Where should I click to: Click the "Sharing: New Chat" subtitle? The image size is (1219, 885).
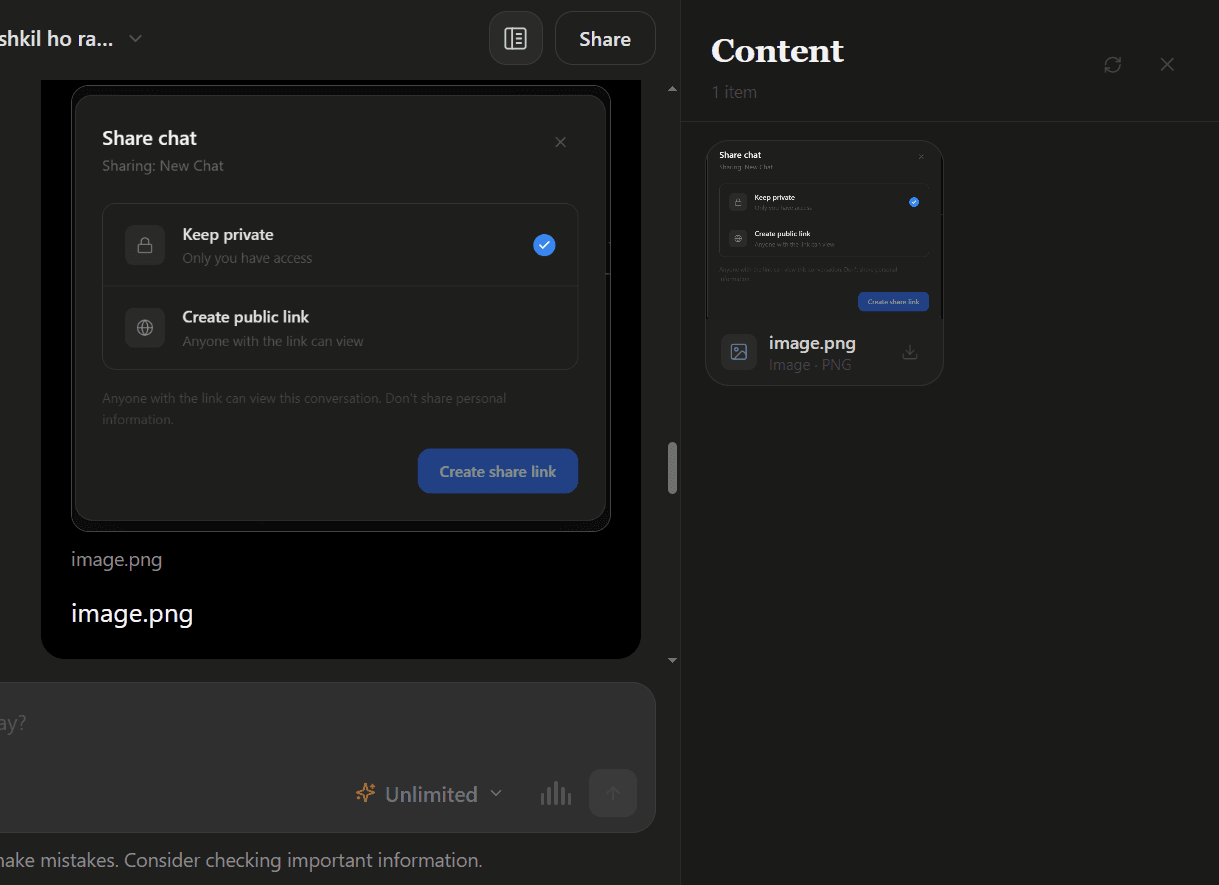pos(163,166)
